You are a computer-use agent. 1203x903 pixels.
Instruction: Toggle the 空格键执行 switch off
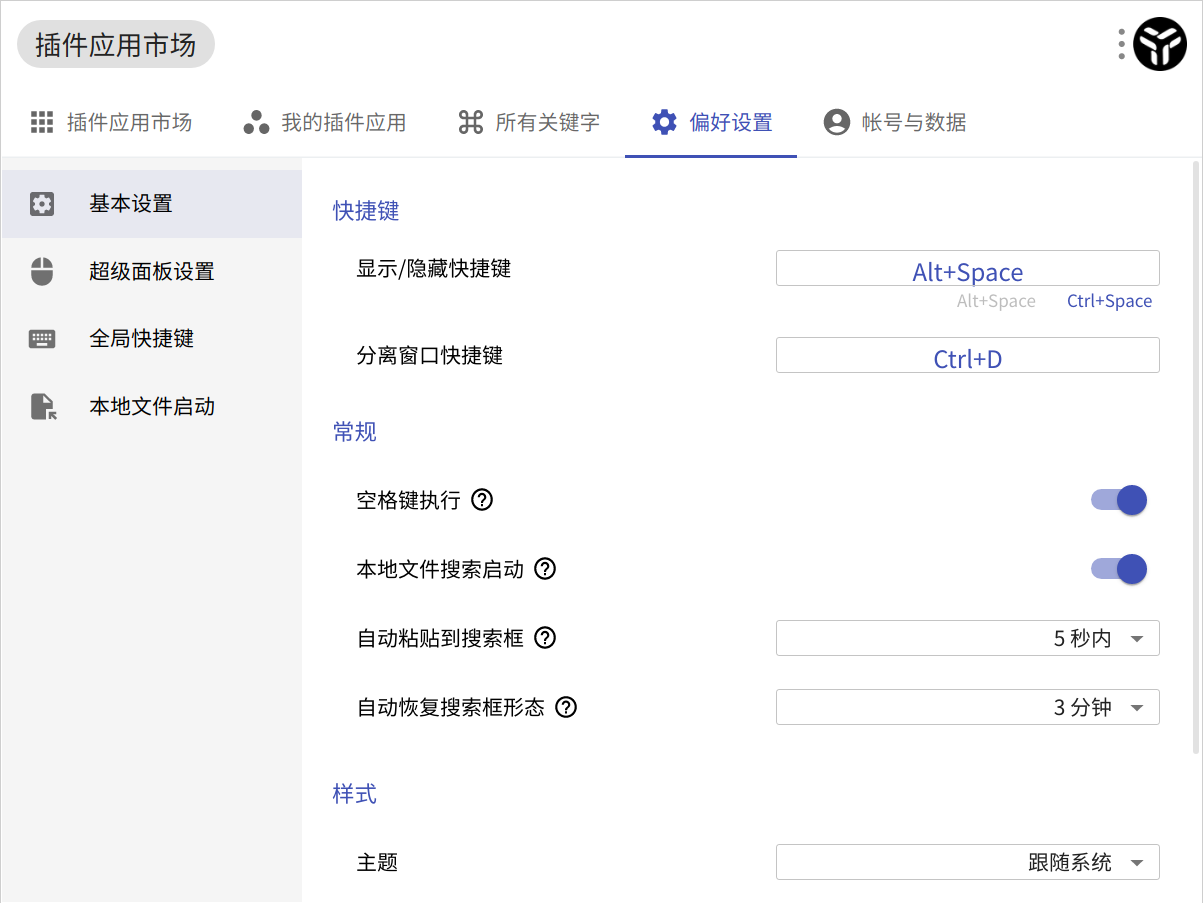pyautogui.click(x=1120, y=500)
